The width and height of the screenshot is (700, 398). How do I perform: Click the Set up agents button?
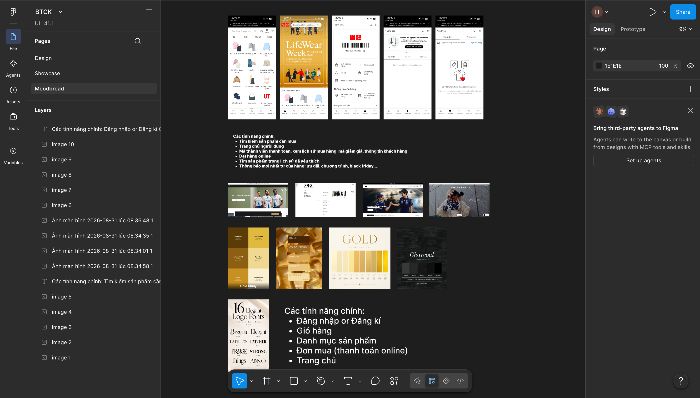(643, 160)
